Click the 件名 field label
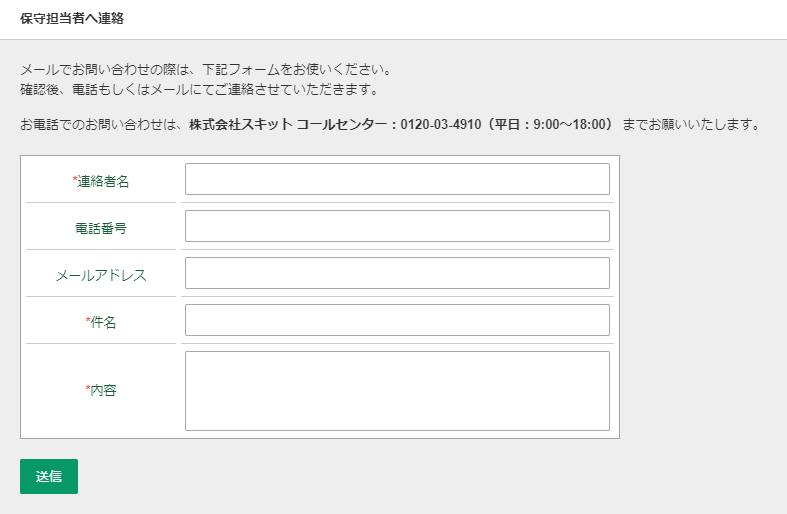 tap(104, 322)
